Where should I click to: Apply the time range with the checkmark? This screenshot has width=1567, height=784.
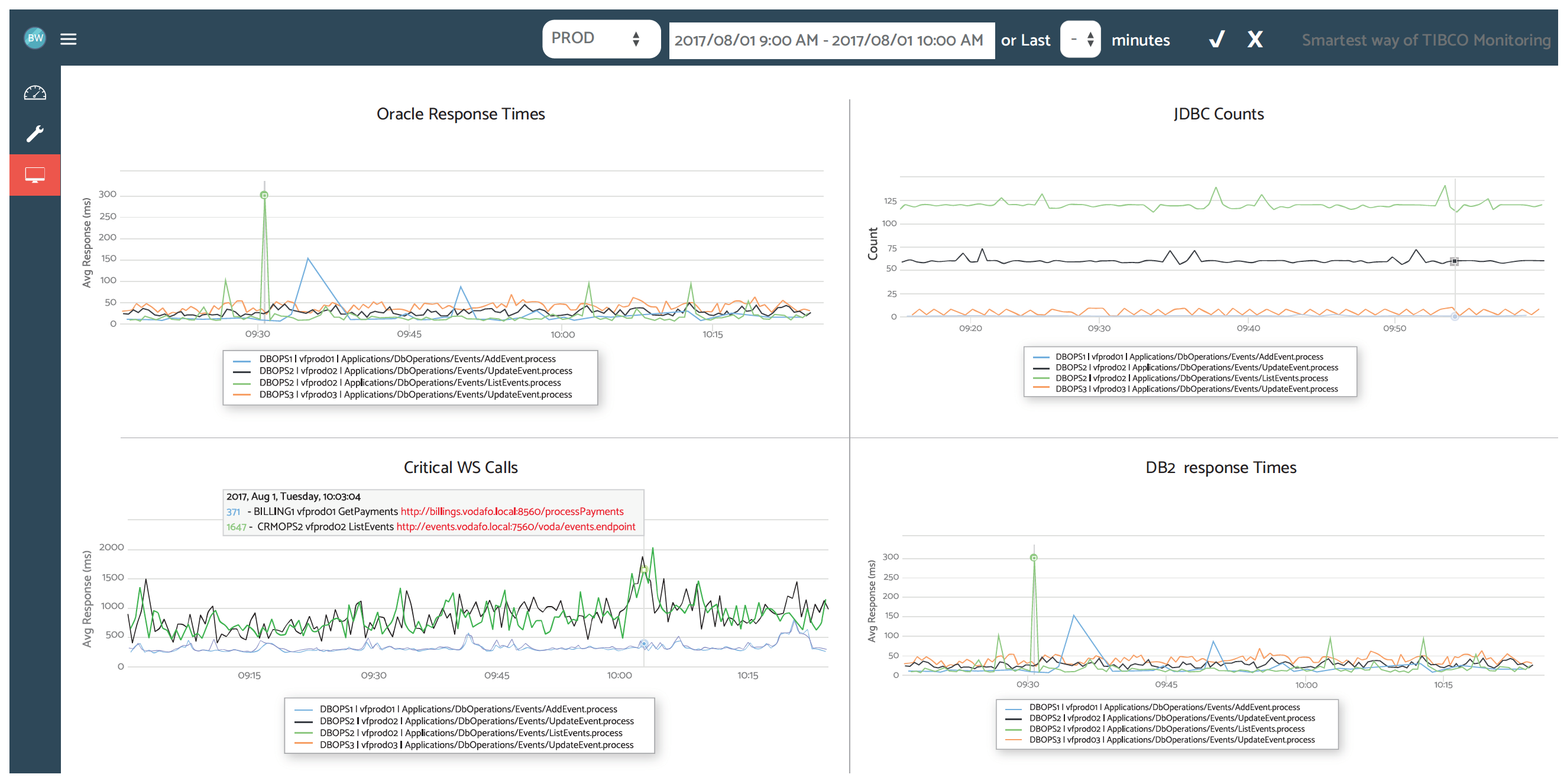coord(1215,40)
